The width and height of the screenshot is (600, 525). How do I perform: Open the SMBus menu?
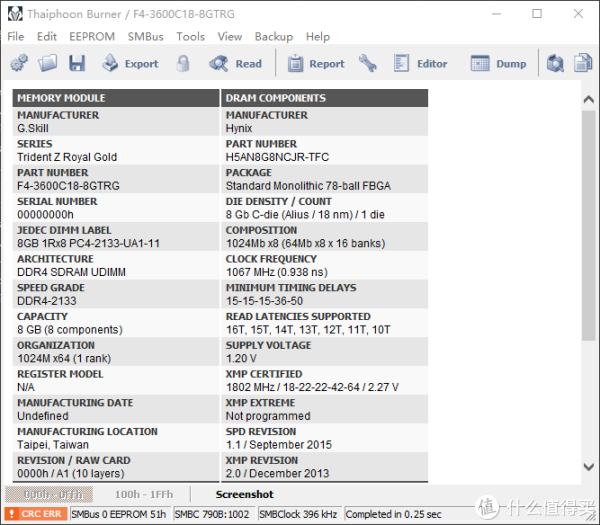(x=145, y=36)
